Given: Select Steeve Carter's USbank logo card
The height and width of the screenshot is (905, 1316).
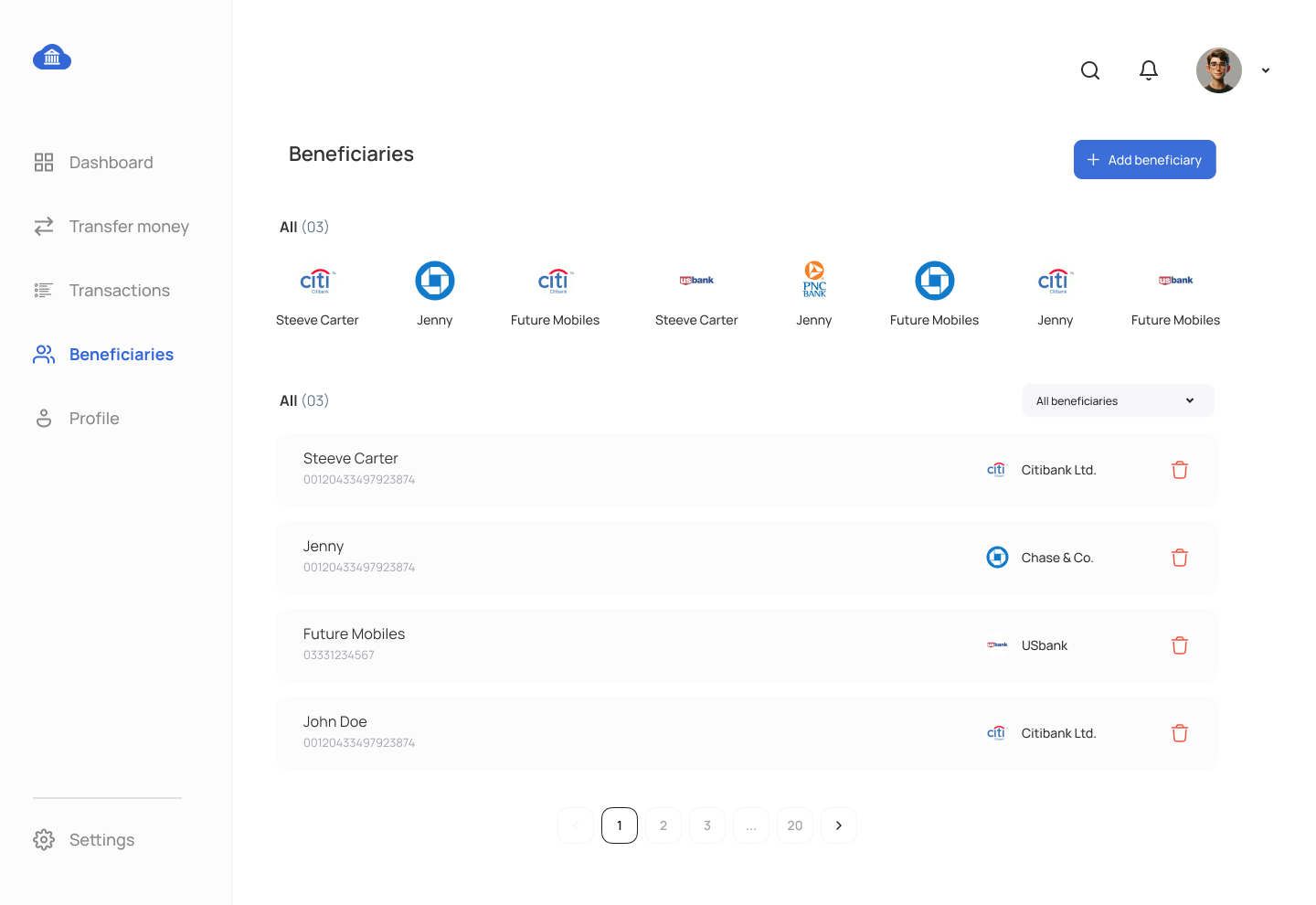Looking at the screenshot, I should click(x=696, y=294).
